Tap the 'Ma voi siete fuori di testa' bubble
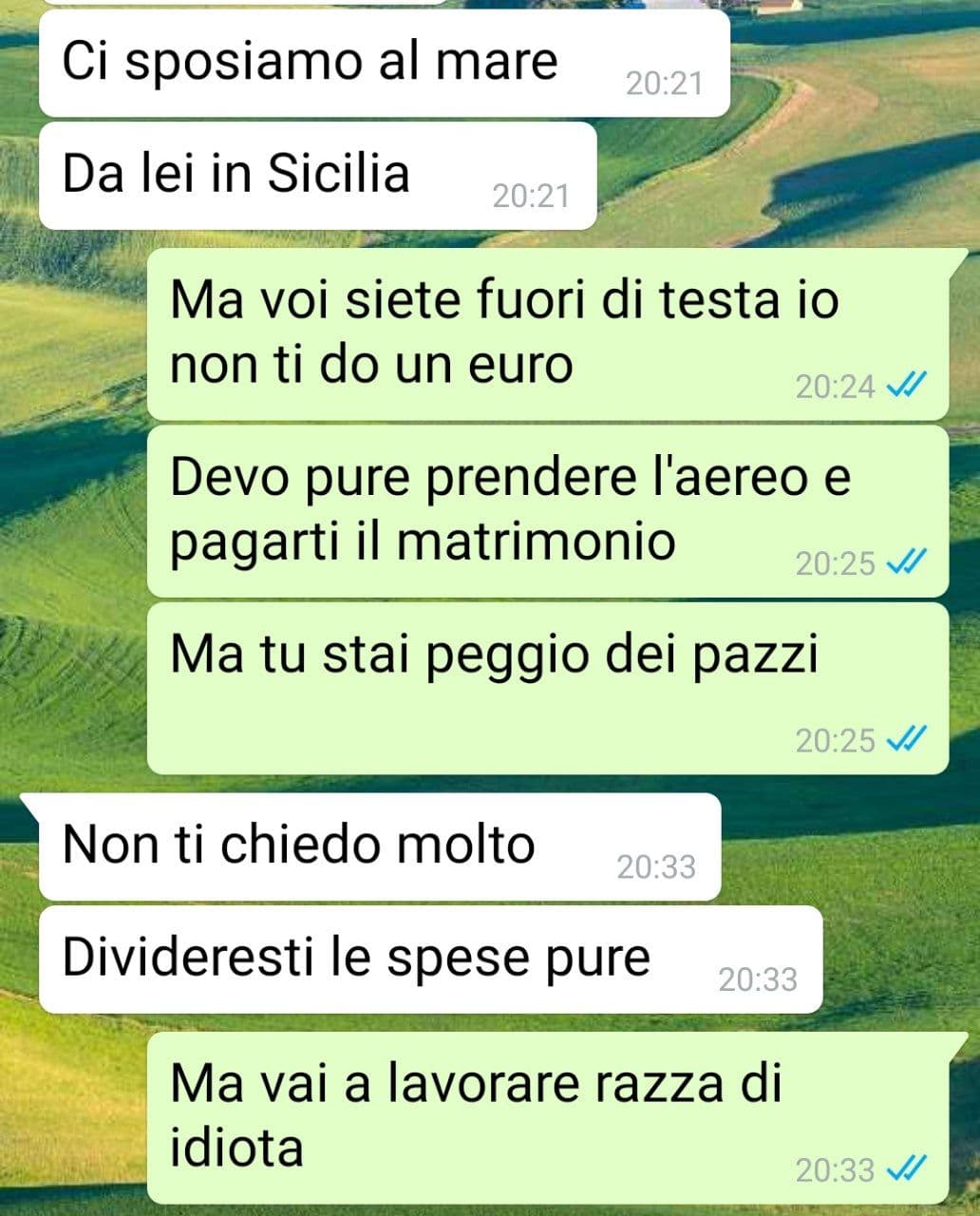The width and height of the screenshot is (980, 1216). tap(548, 333)
